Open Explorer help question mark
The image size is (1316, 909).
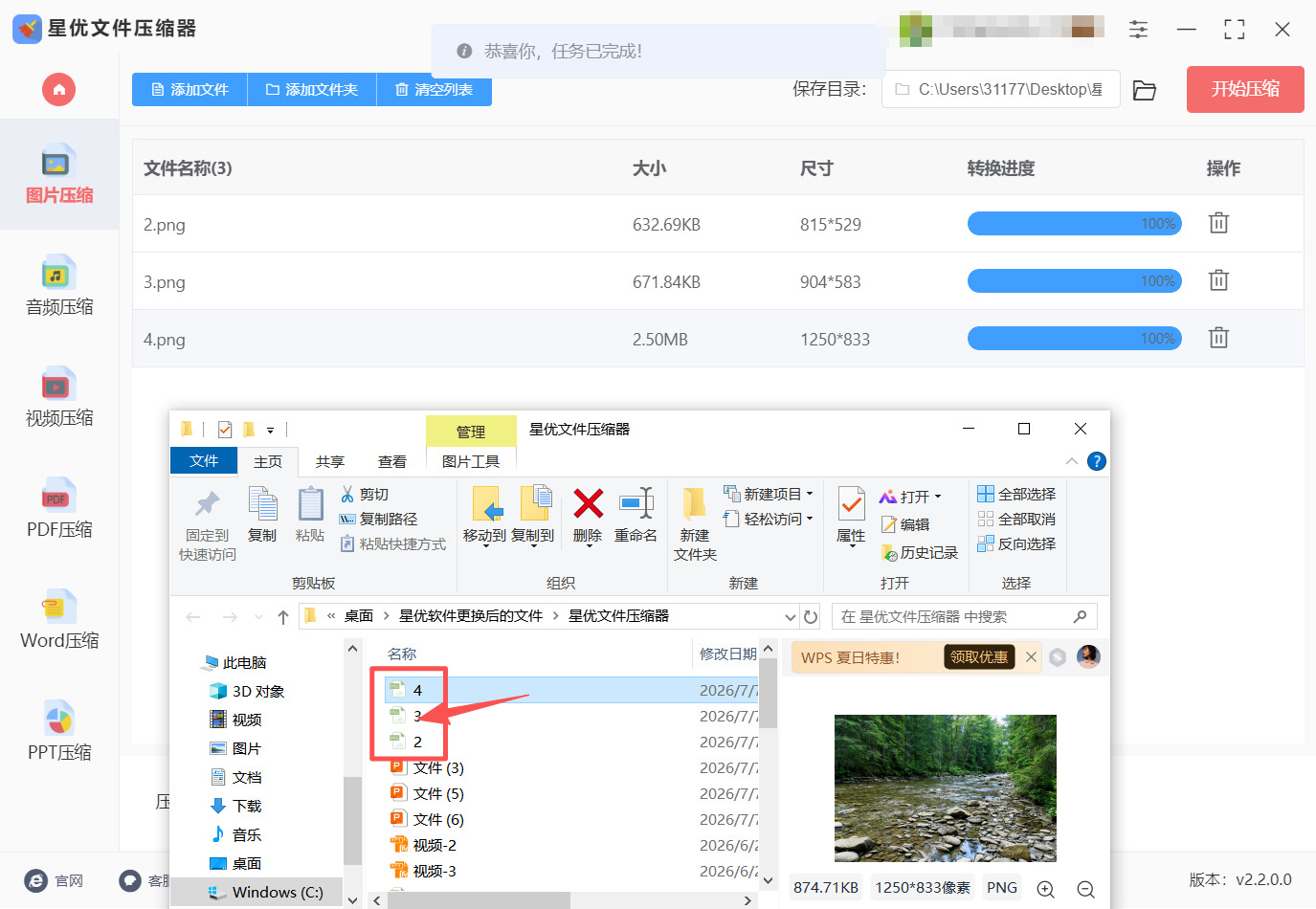(x=1097, y=461)
